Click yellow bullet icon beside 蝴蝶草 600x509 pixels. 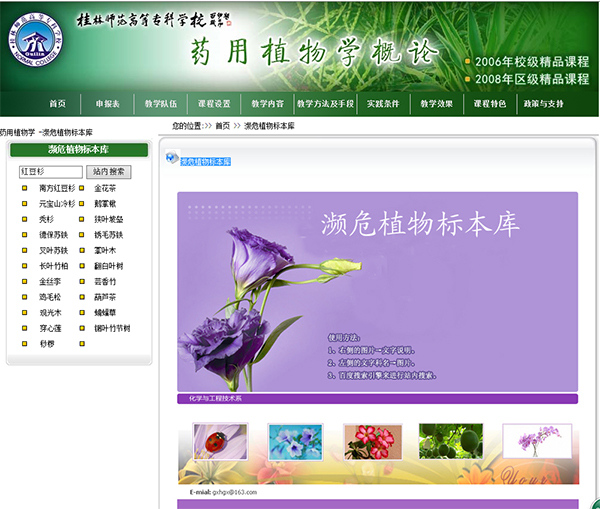point(82,312)
